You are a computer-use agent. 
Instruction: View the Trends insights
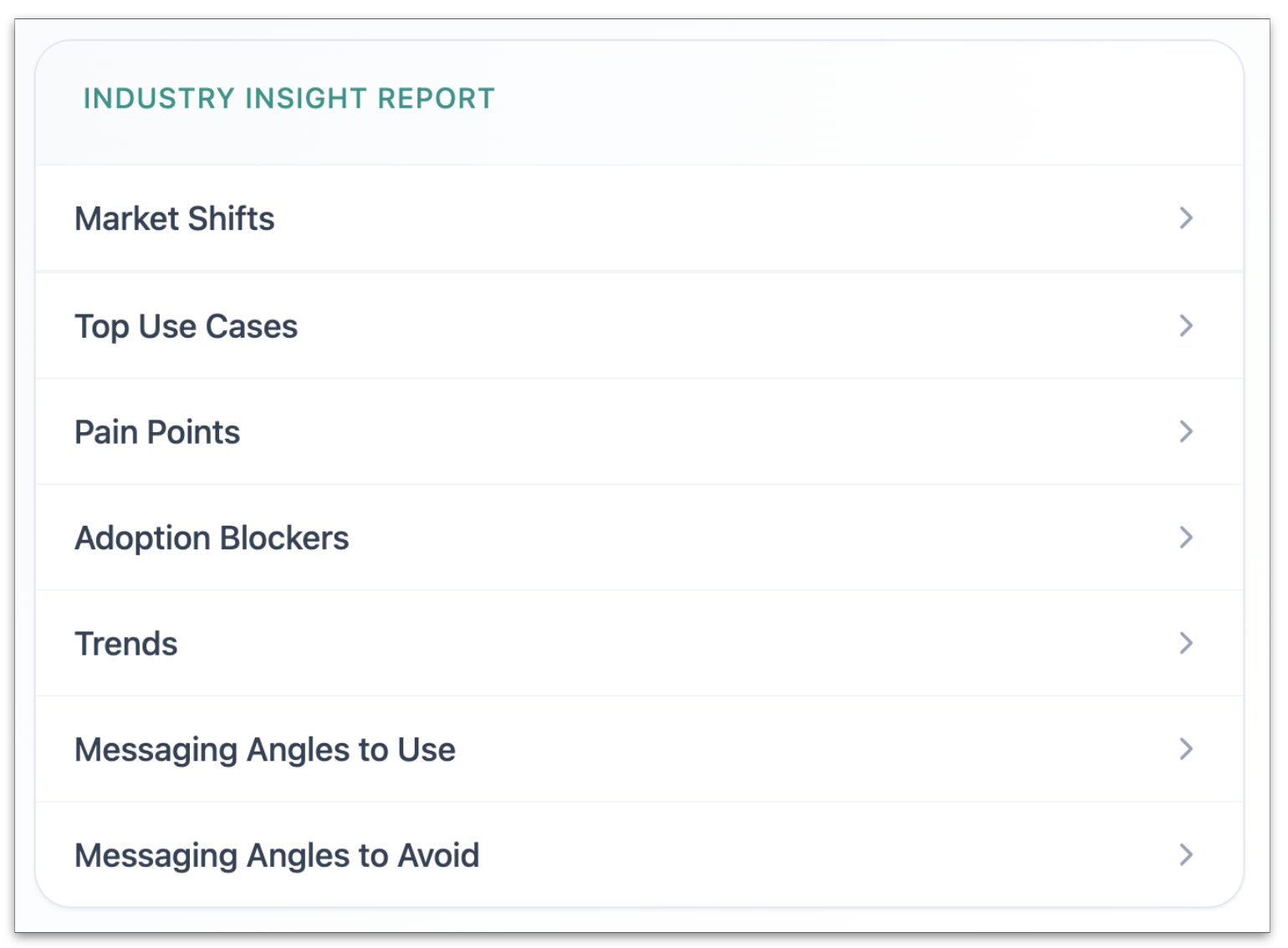(585, 643)
